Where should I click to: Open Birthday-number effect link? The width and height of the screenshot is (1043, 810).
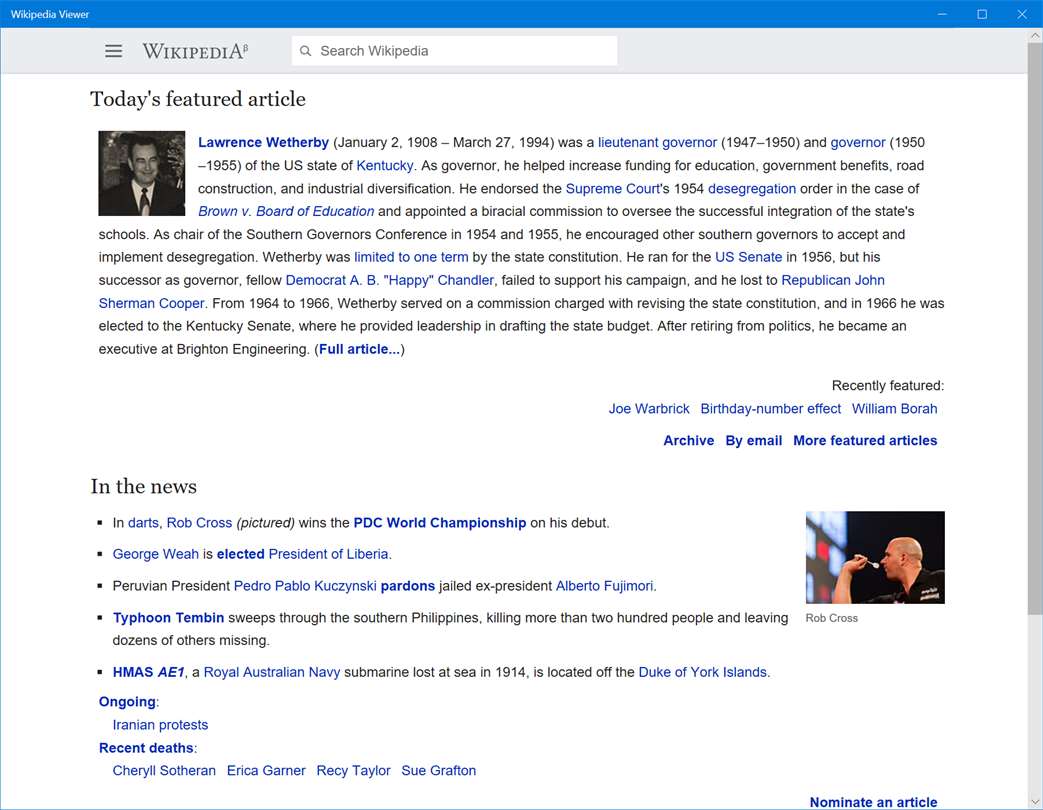click(770, 409)
